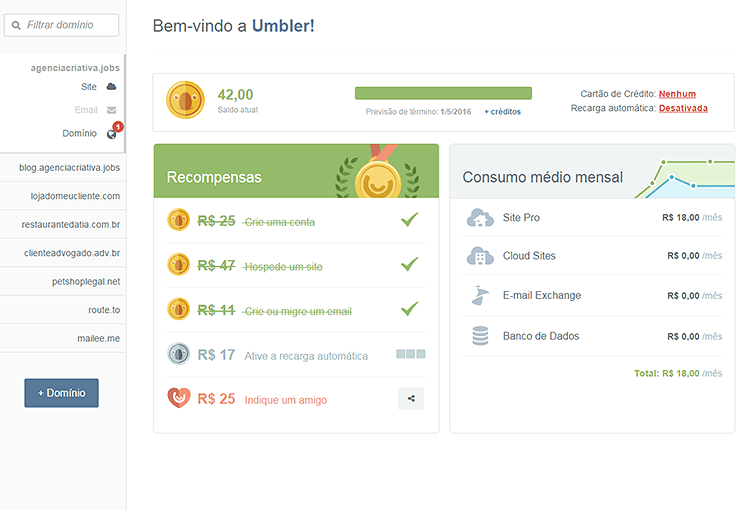The width and height of the screenshot is (736, 510).
Task: Click the Nenhum credit card link
Action: [677, 94]
